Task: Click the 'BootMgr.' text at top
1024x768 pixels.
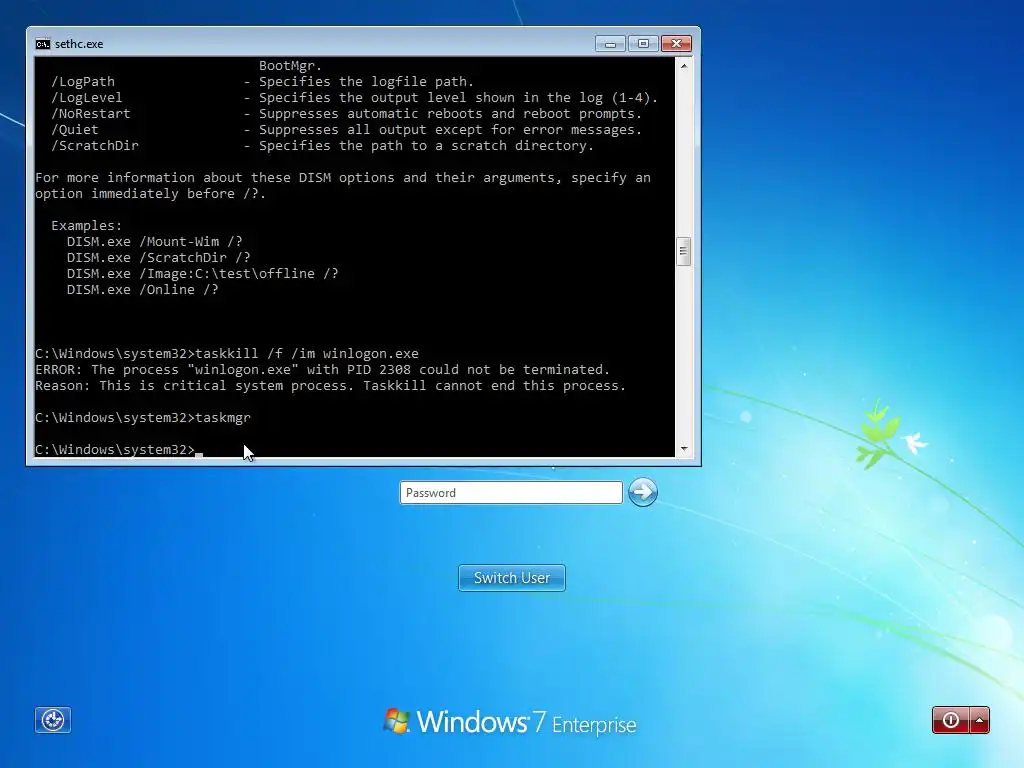Action: click(291, 65)
